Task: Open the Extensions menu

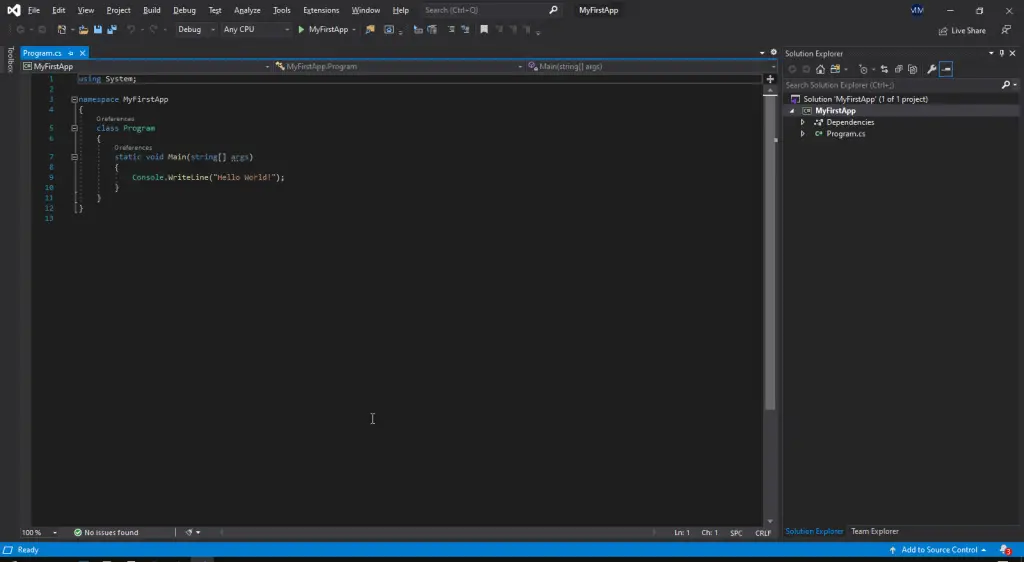Action: (321, 10)
